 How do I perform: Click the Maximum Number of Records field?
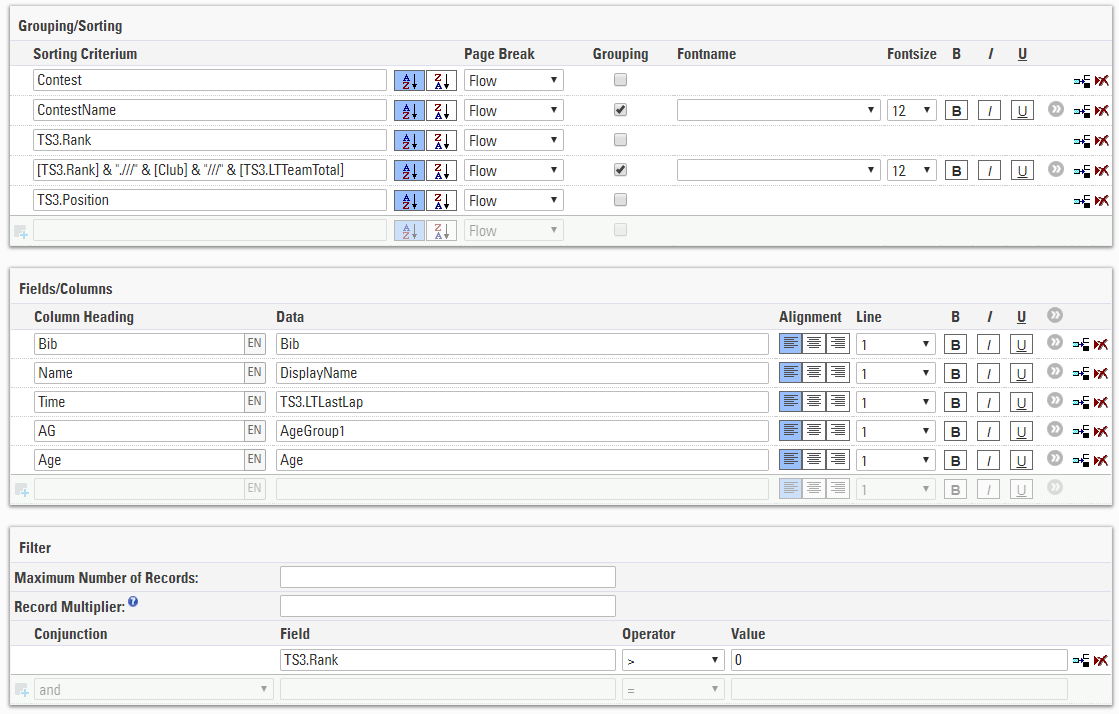(447, 577)
